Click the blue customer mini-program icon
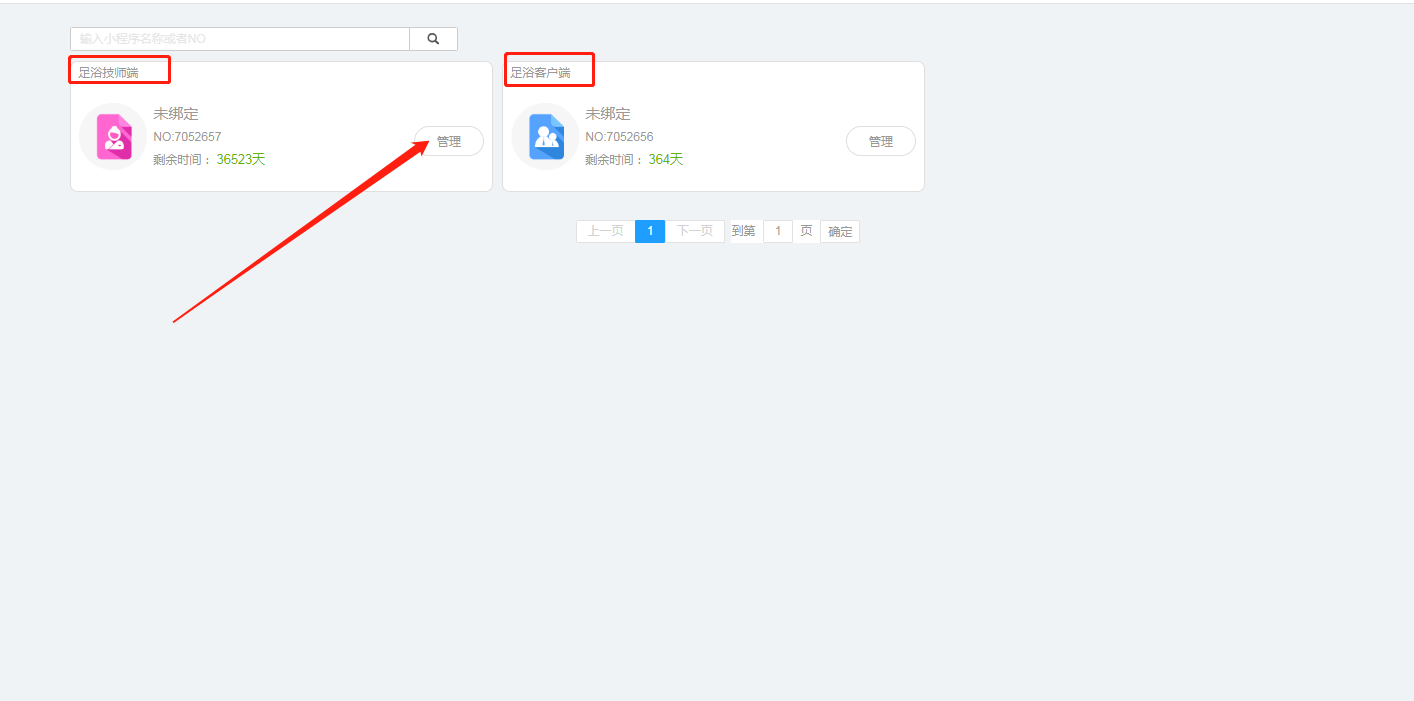The image size is (1414, 701). coord(546,137)
